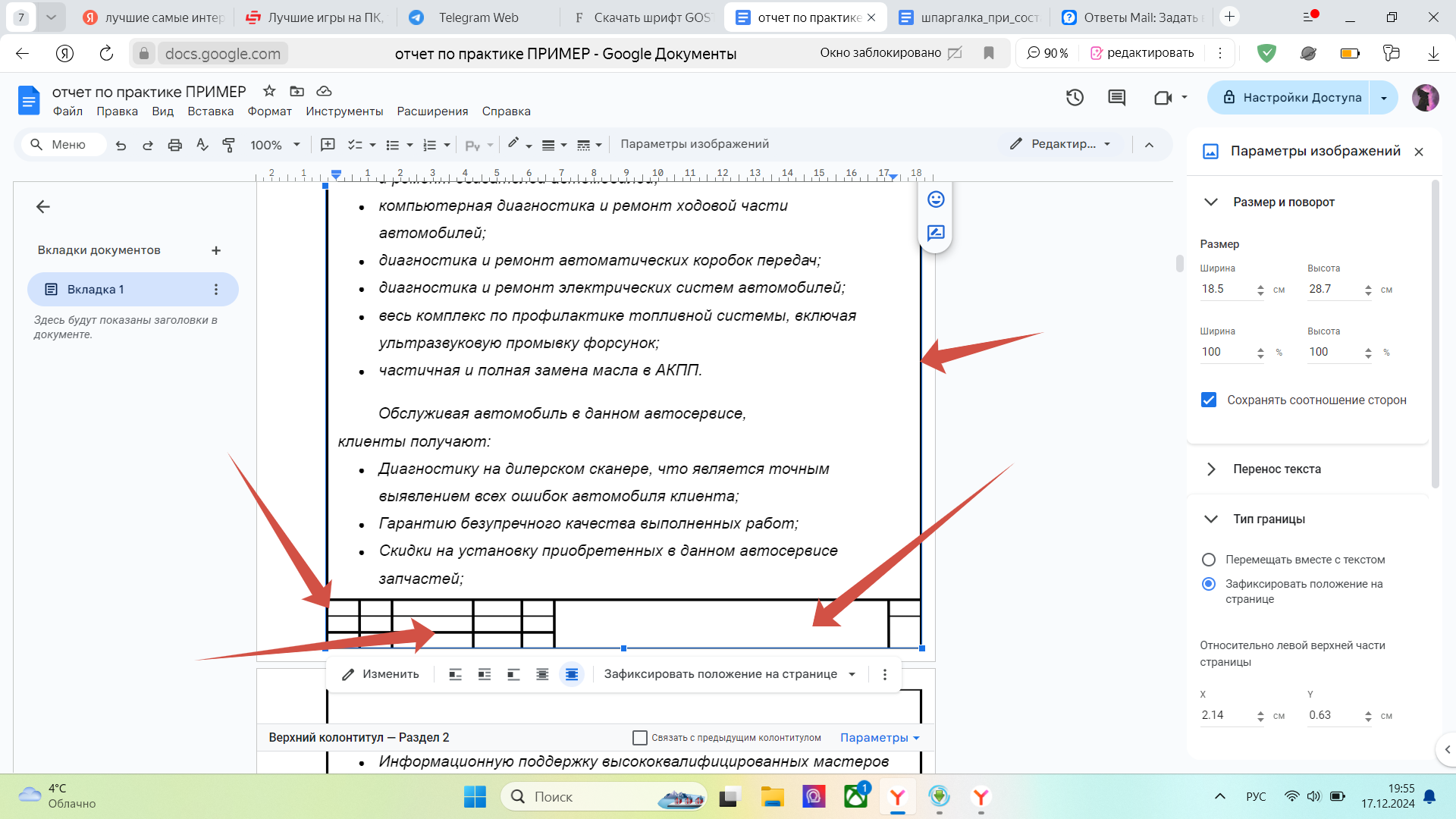Select inline wrap icon in image toolbar
This screenshot has height=819, width=1456.
click(x=455, y=674)
